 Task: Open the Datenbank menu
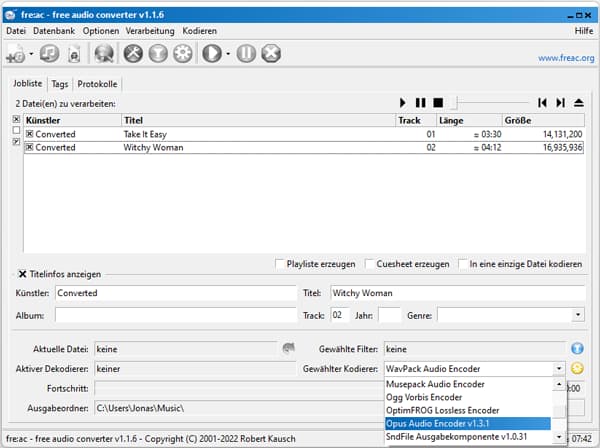pos(54,31)
